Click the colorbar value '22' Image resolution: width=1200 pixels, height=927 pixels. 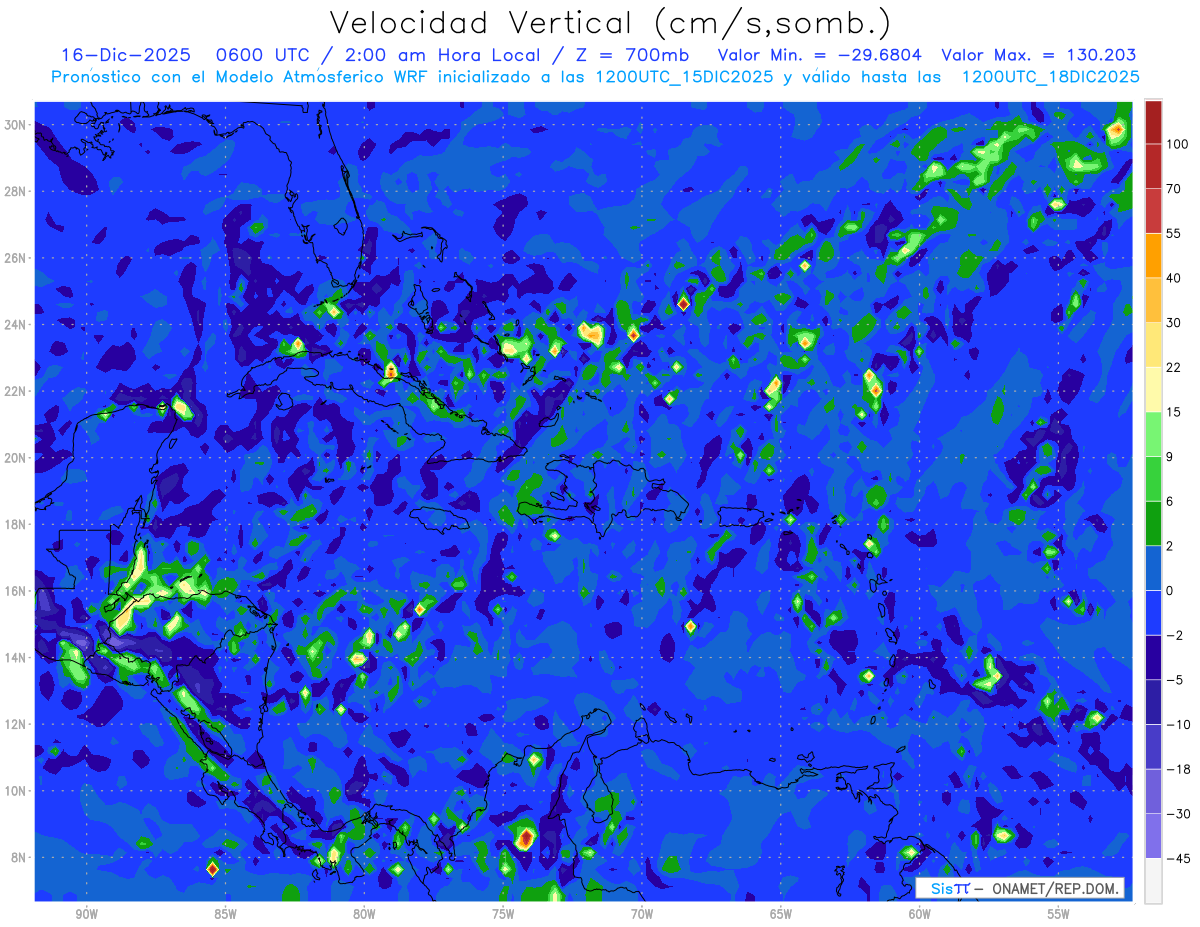point(1174,367)
